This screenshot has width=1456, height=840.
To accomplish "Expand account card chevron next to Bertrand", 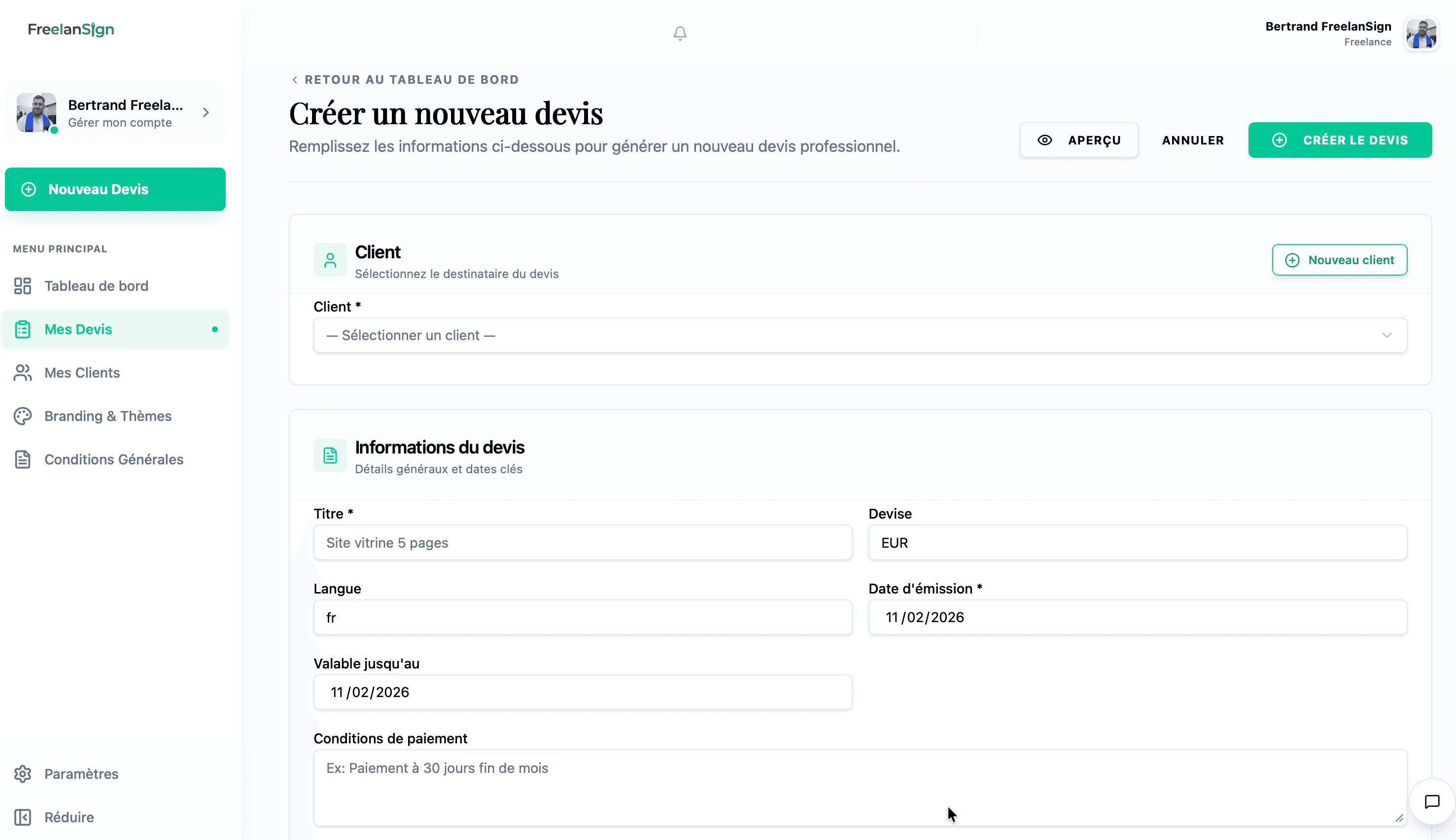I will (x=206, y=112).
